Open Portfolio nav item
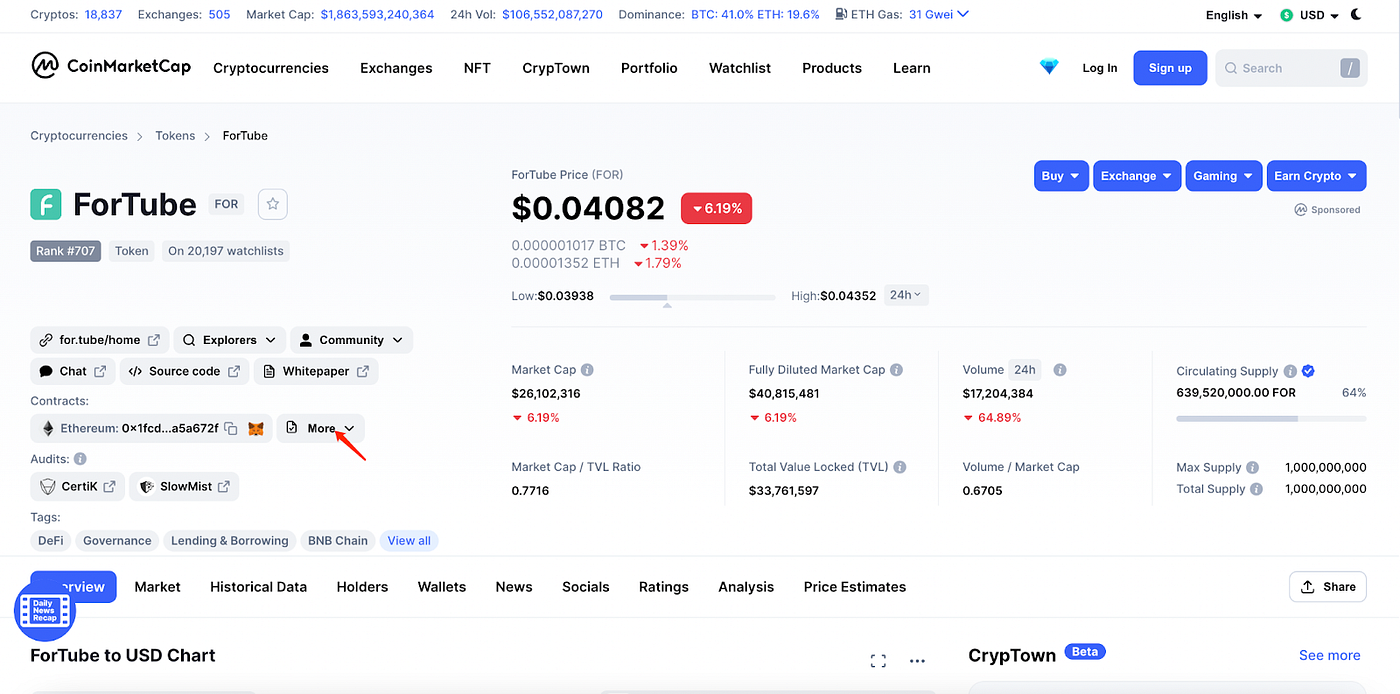This screenshot has height=694, width=1400. coord(649,68)
